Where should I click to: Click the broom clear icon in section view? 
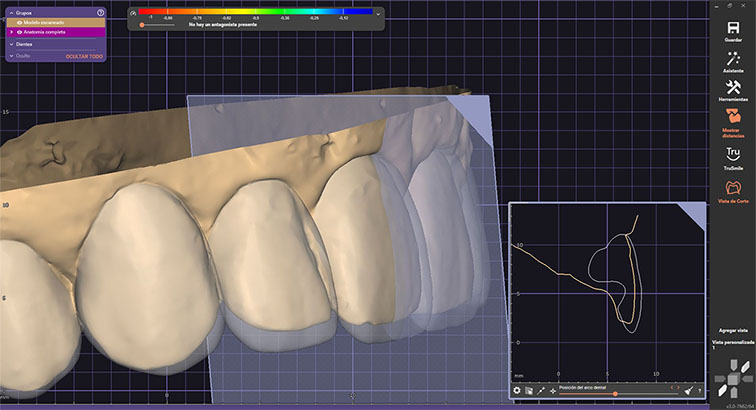point(688,390)
